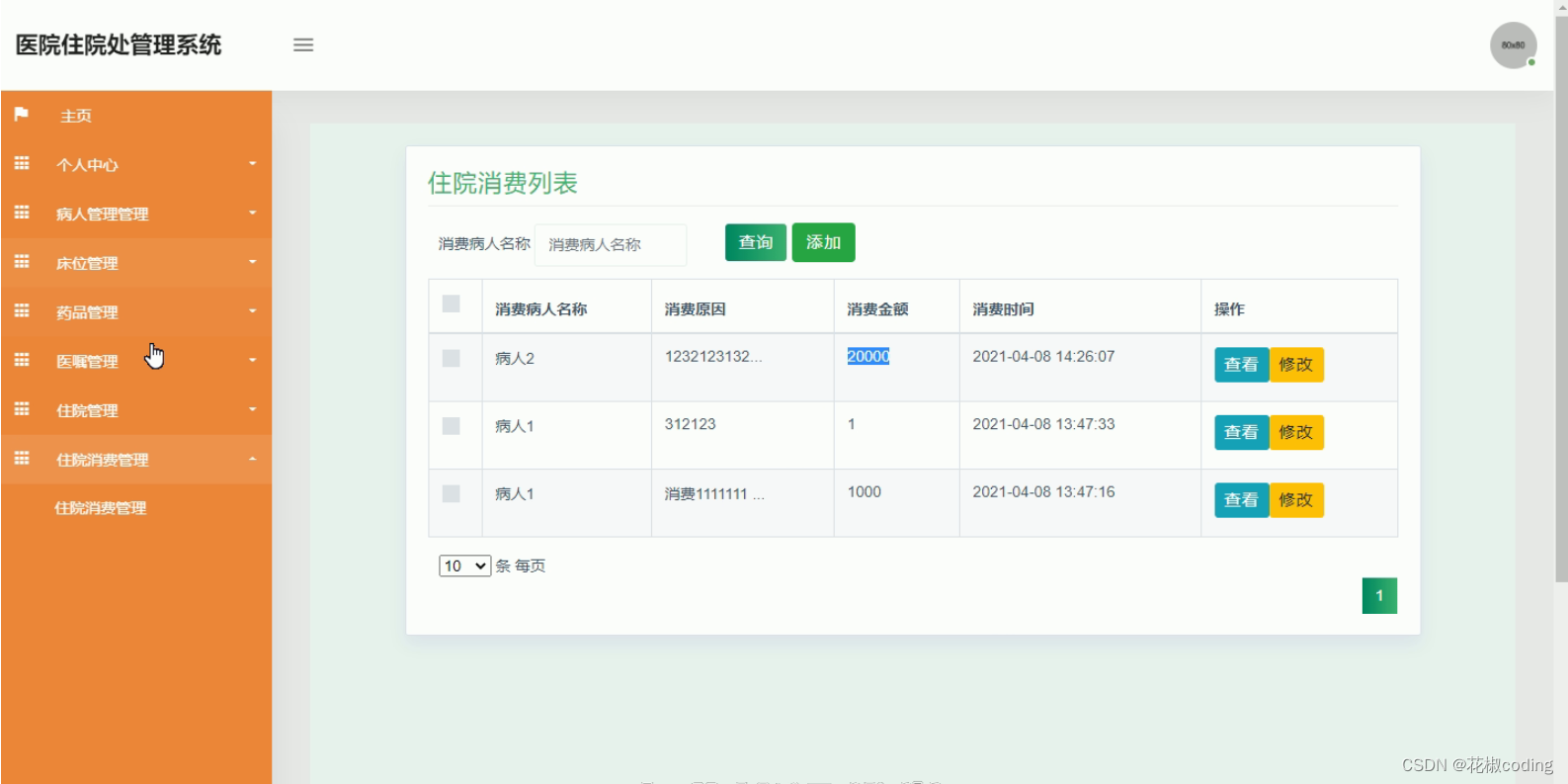Select the 住院消费管理 submenu item

[101, 508]
